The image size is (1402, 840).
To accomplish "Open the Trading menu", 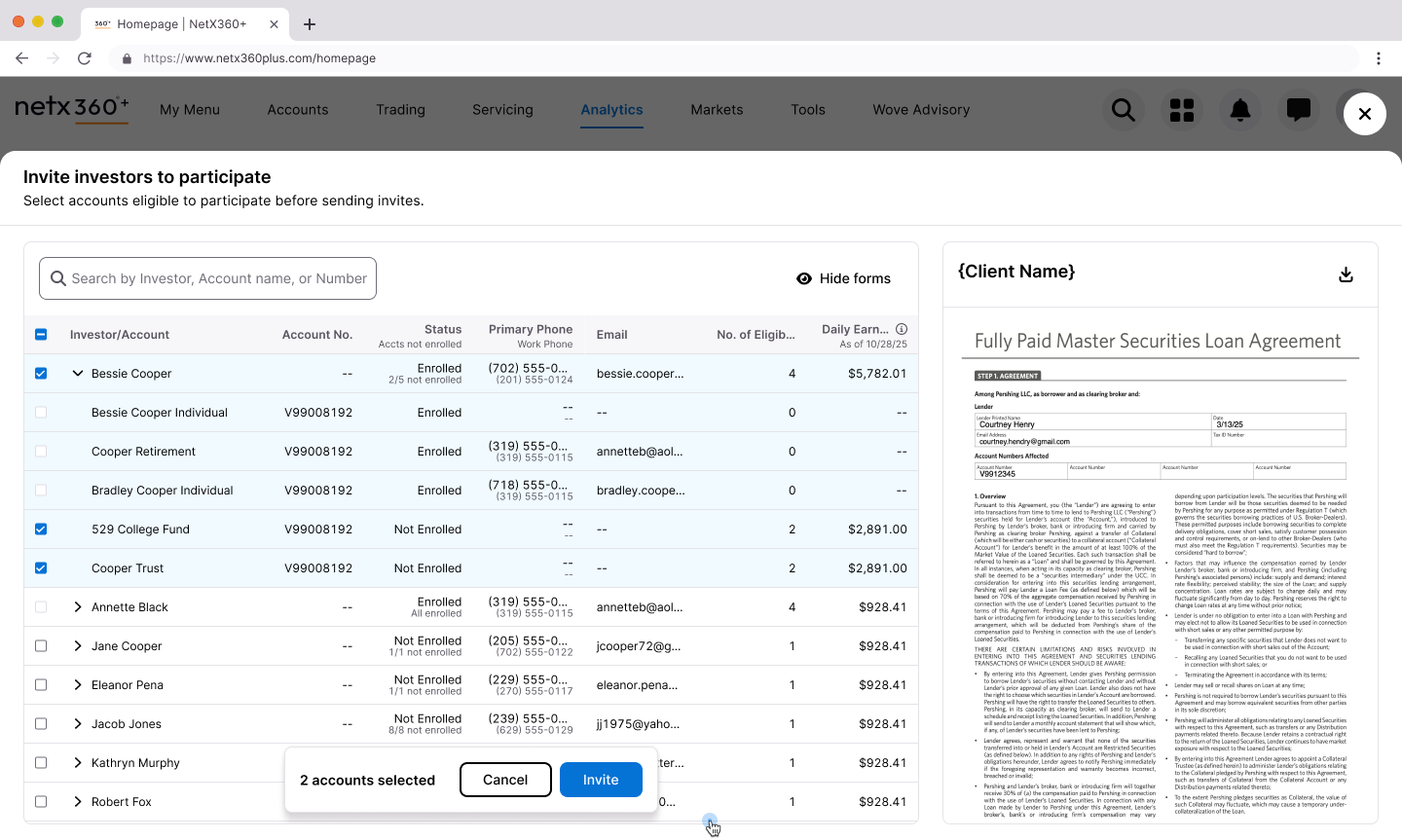I will [x=400, y=110].
